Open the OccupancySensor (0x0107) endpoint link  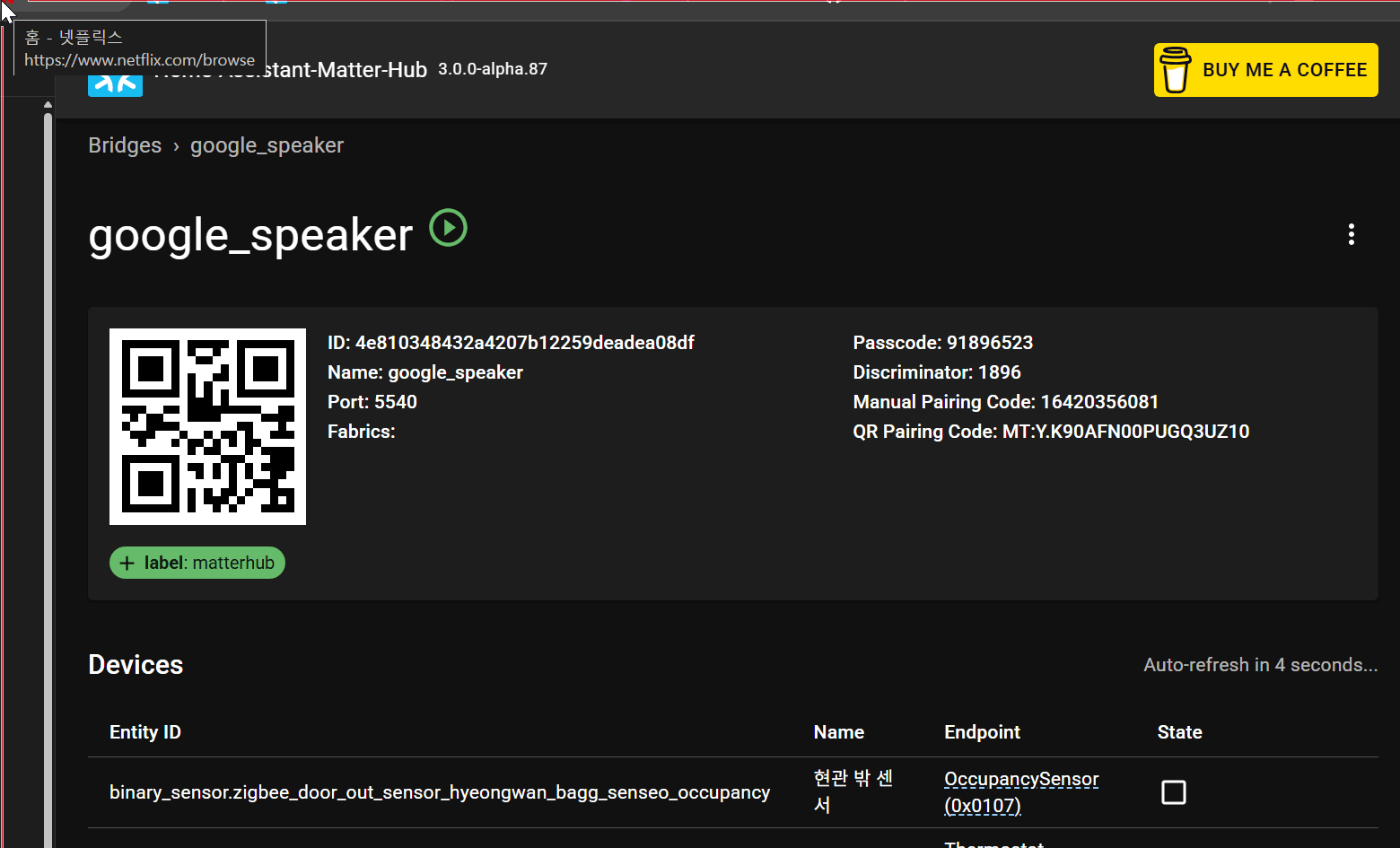1021,792
